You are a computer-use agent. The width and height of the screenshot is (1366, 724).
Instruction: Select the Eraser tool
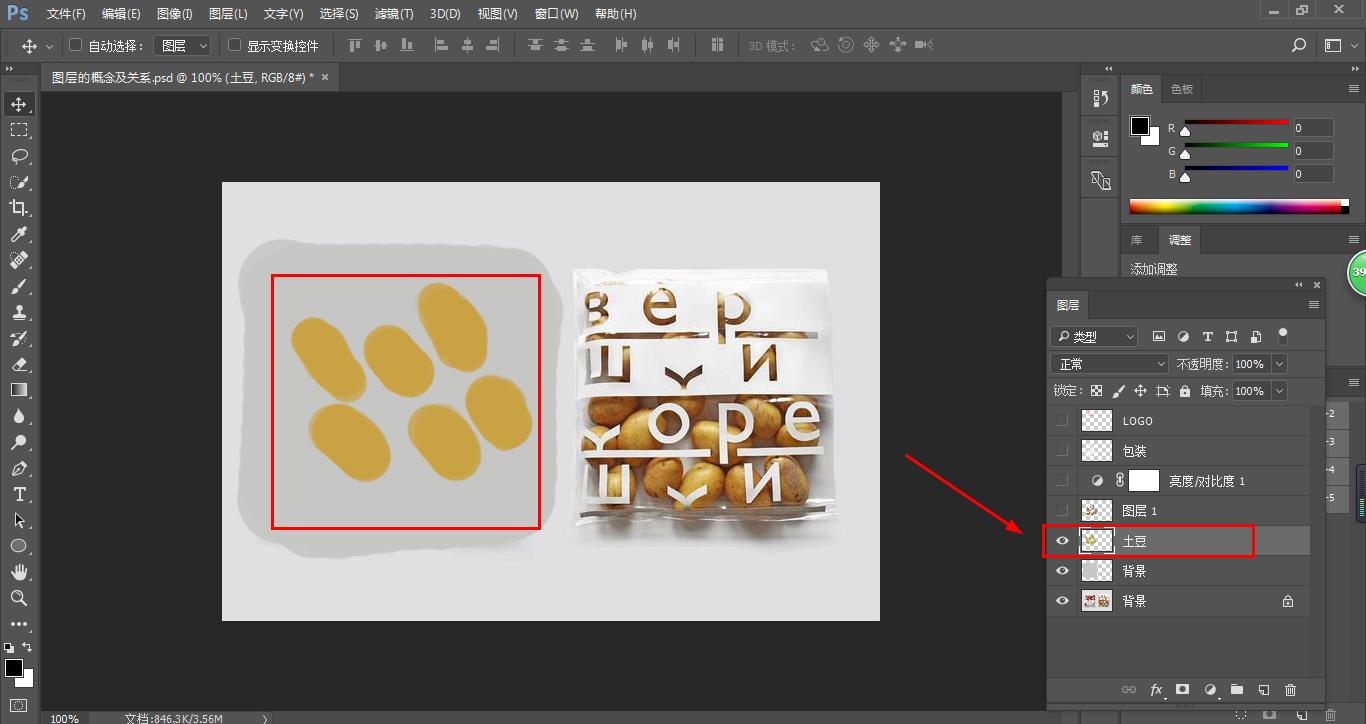tap(19, 364)
